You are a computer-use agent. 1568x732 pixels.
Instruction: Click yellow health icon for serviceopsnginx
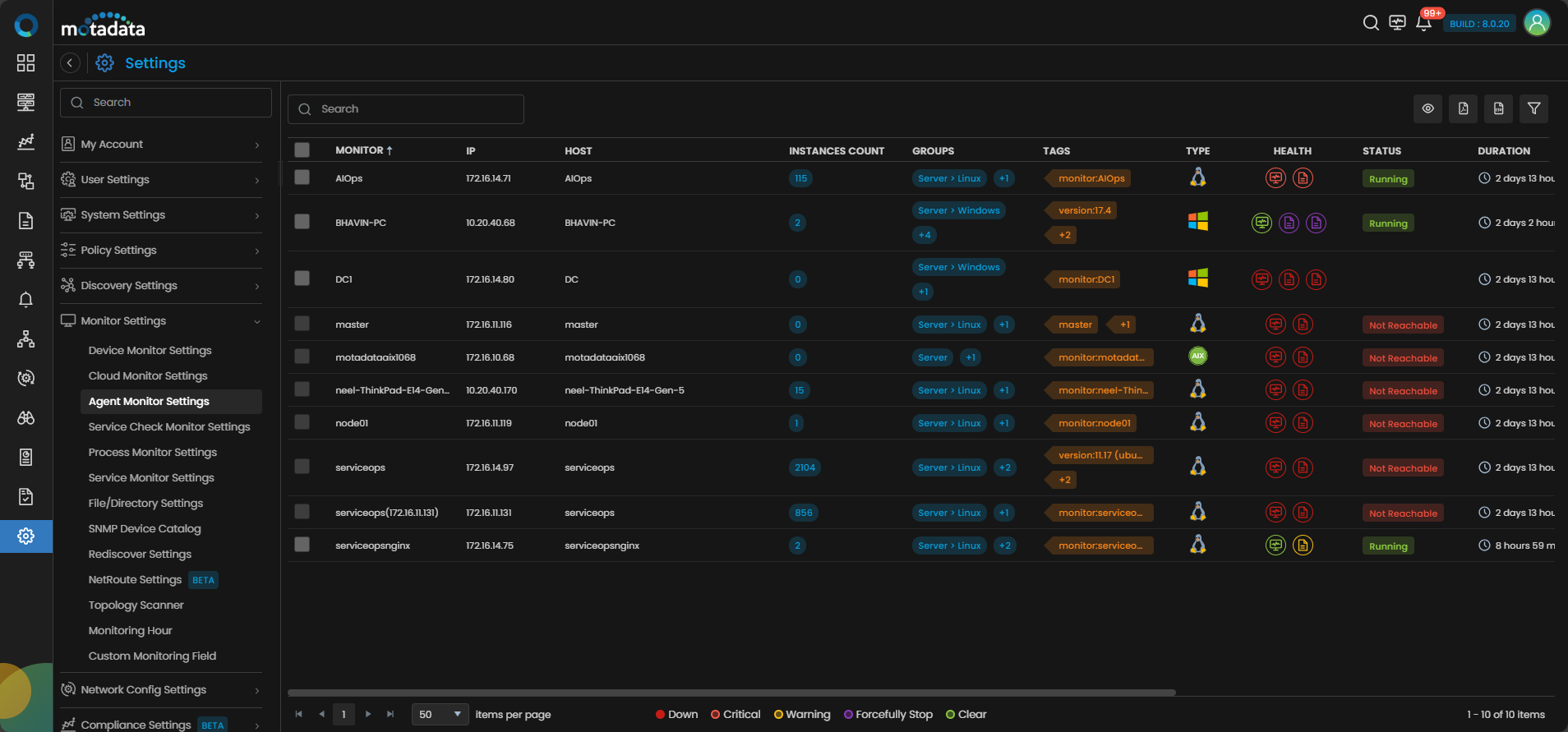point(1303,546)
